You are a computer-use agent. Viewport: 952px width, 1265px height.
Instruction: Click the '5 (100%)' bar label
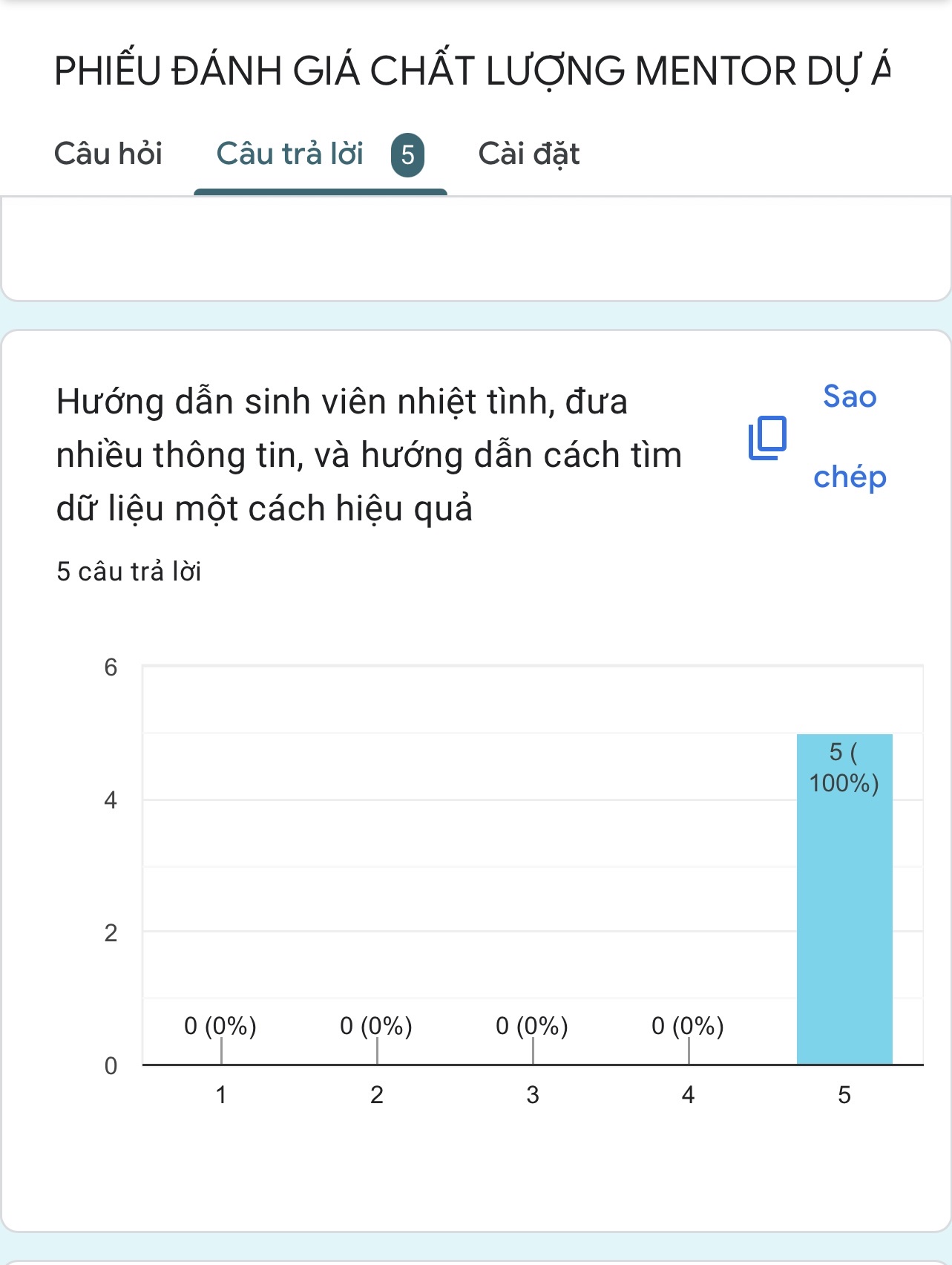pyautogui.click(x=844, y=768)
